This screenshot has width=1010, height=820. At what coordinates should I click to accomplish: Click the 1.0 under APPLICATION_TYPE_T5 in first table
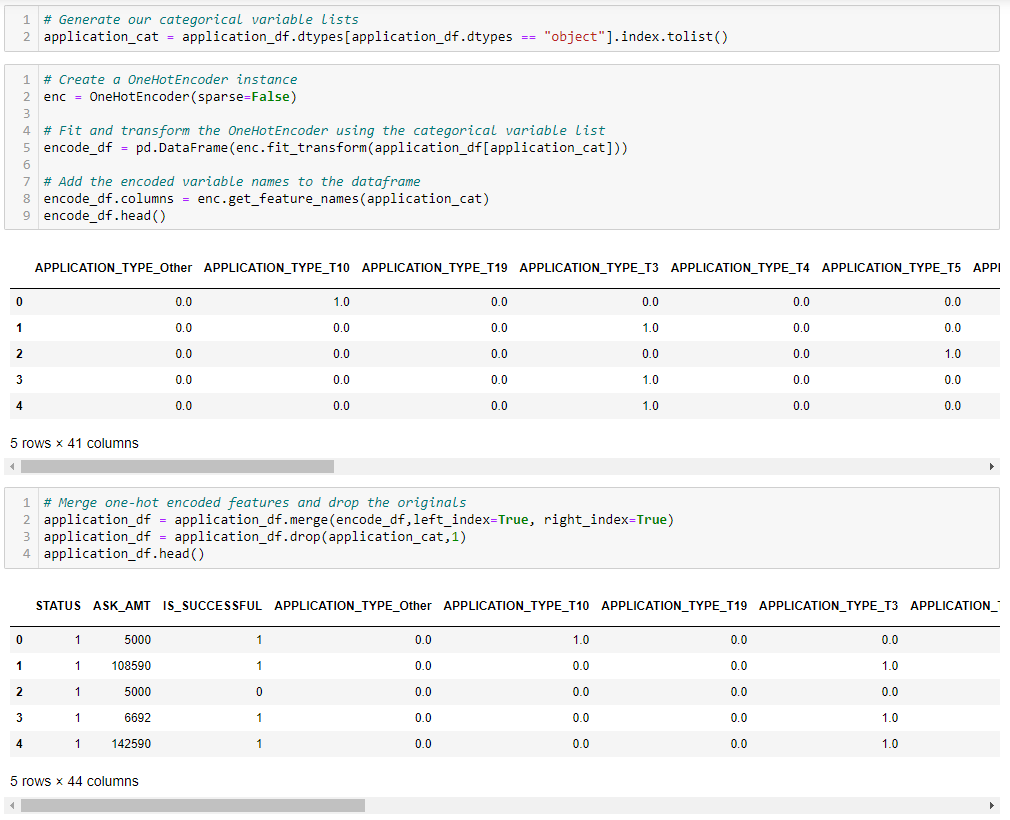click(x=953, y=354)
